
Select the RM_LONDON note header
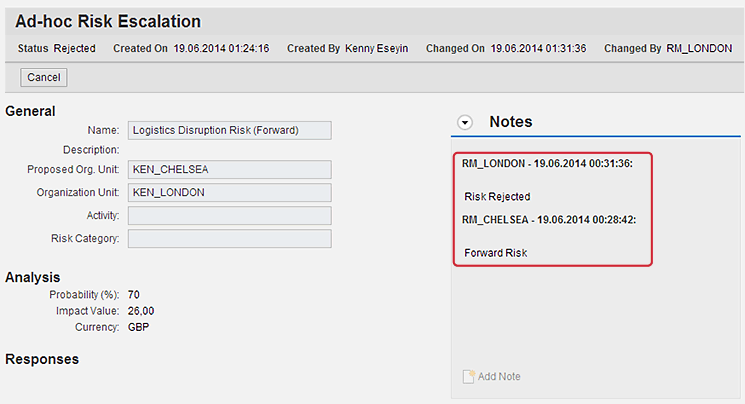pos(547,164)
